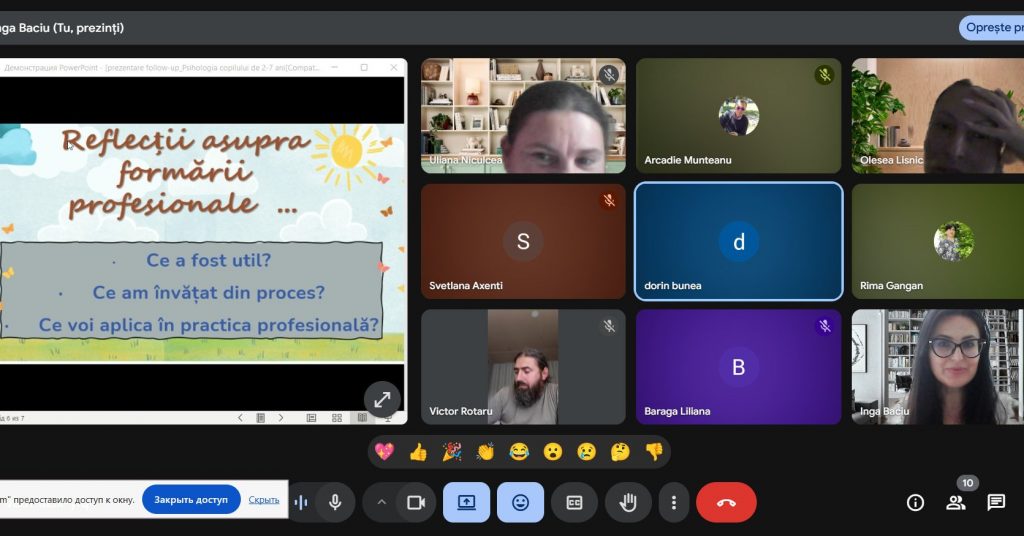This screenshot has height=536, width=1024.
Task: Open the three-dot more options menu
Action: click(674, 502)
